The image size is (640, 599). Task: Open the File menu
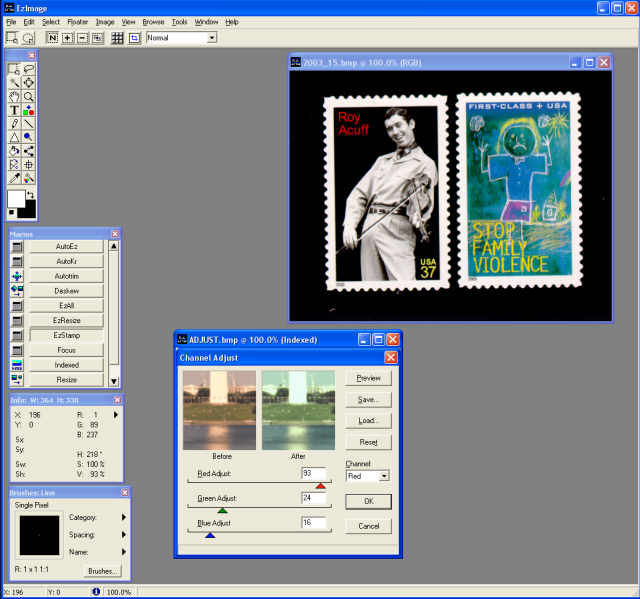(x=11, y=22)
